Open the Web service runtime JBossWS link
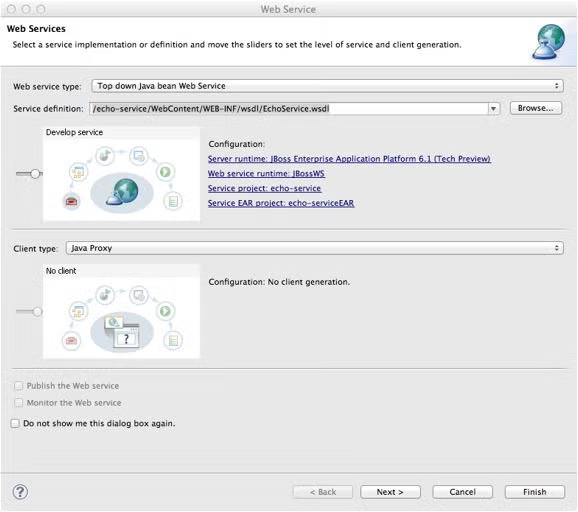The height and width of the screenshot is (512, 578). click(266, 174)
